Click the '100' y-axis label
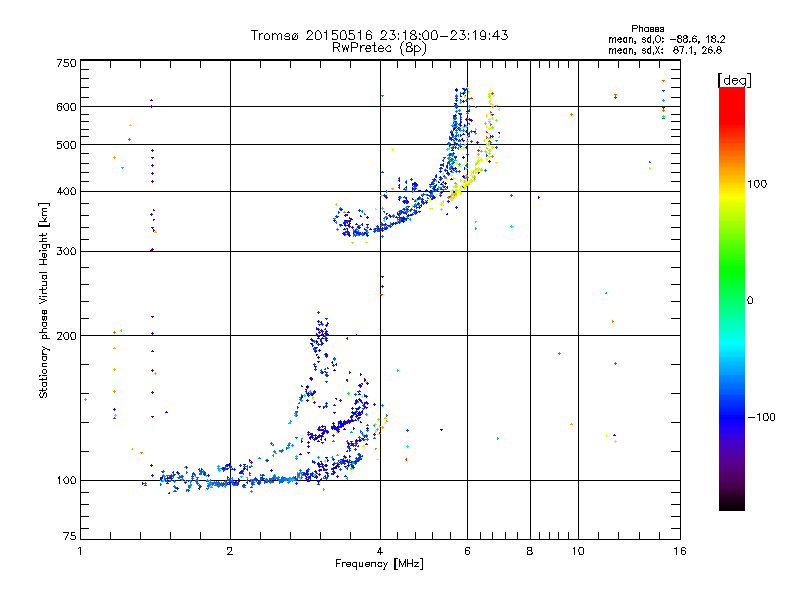 tap(66, 481)
